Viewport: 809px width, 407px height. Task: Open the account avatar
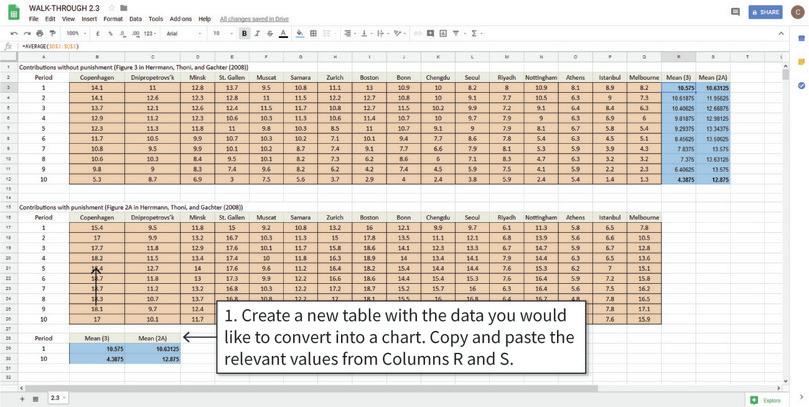tap(796, 12)
